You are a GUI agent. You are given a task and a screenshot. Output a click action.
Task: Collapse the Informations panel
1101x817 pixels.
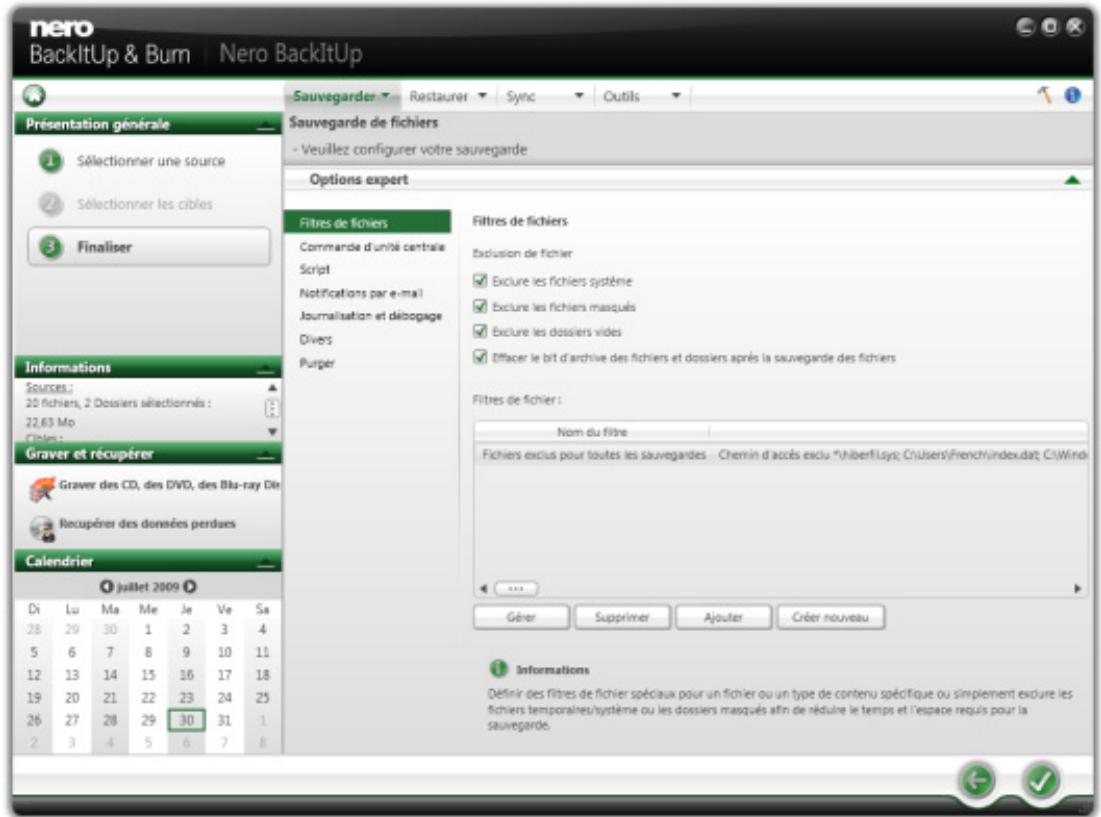click(x=265, y=368)
